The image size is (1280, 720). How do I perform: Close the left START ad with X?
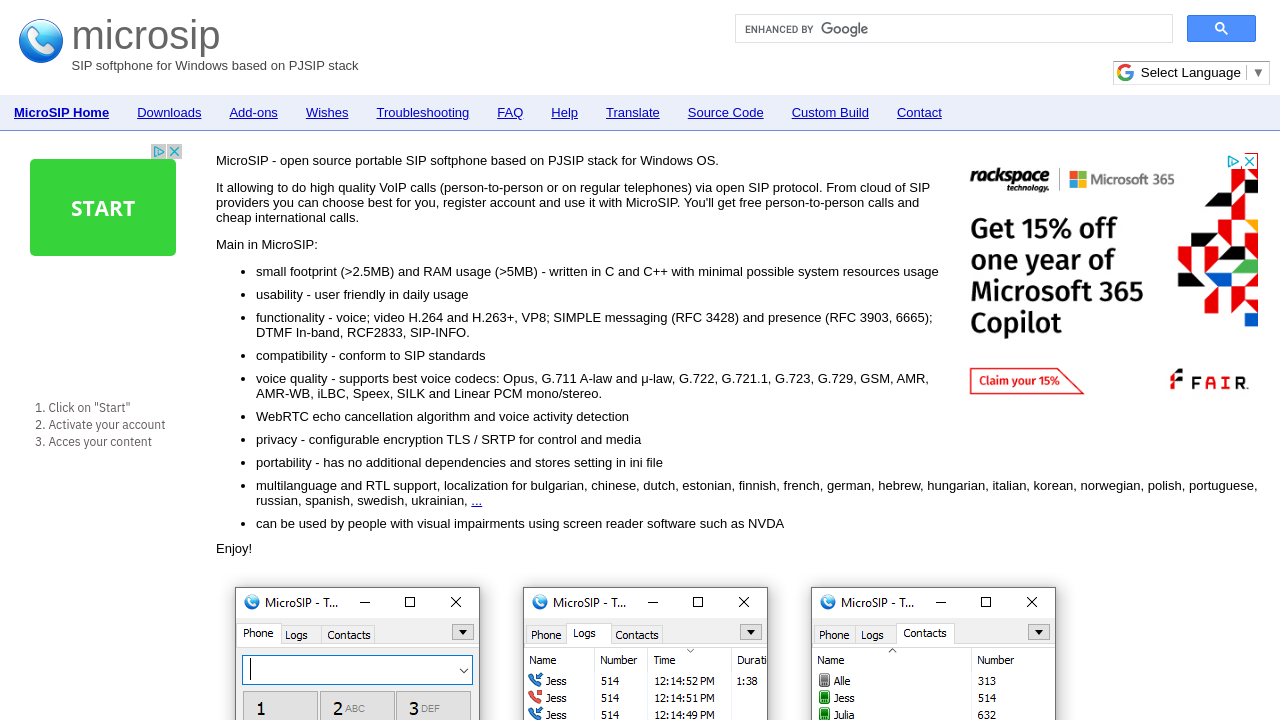[x=175, y=152]
